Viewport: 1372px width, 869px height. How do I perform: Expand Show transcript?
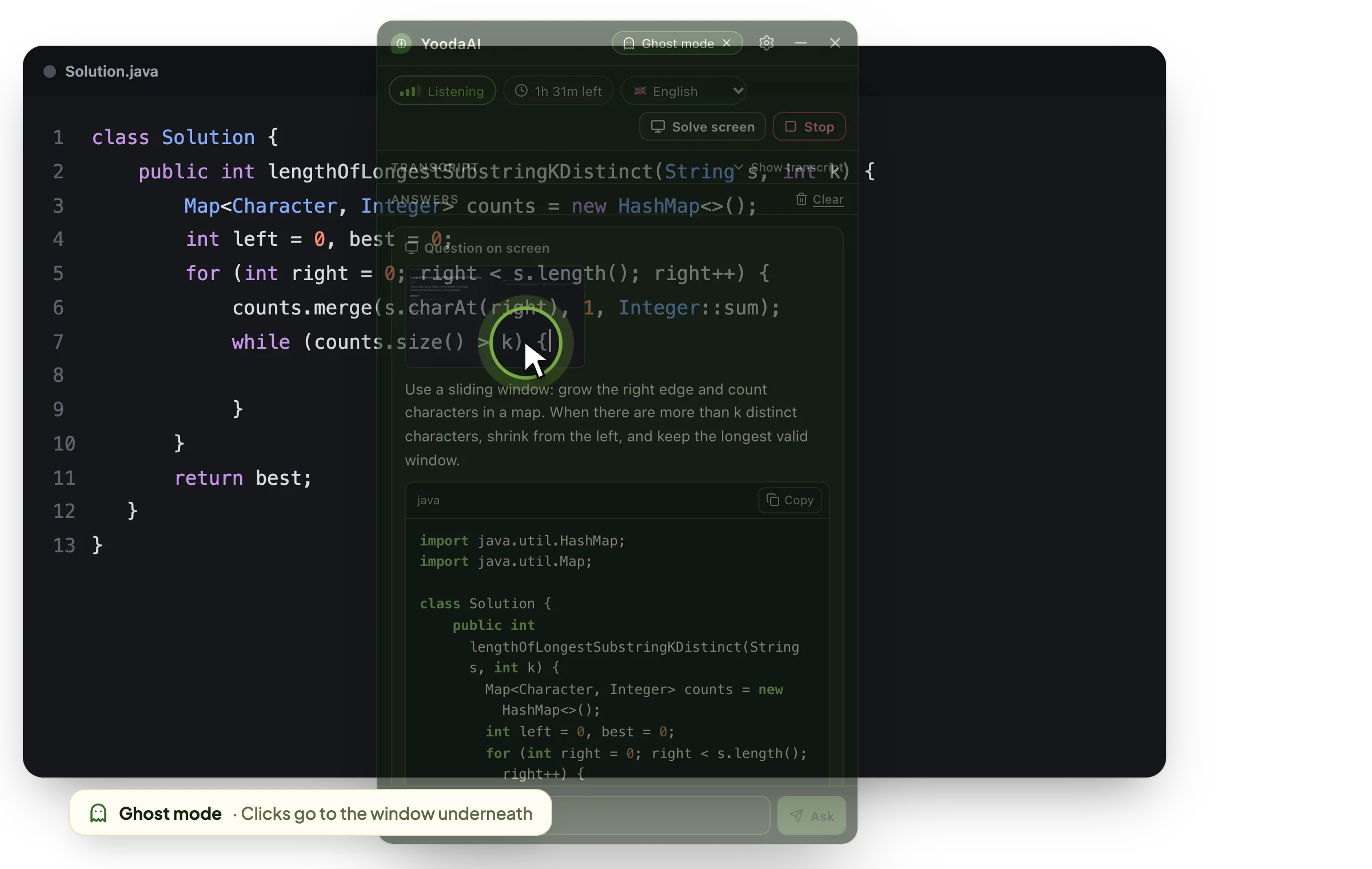coord(790,168)
